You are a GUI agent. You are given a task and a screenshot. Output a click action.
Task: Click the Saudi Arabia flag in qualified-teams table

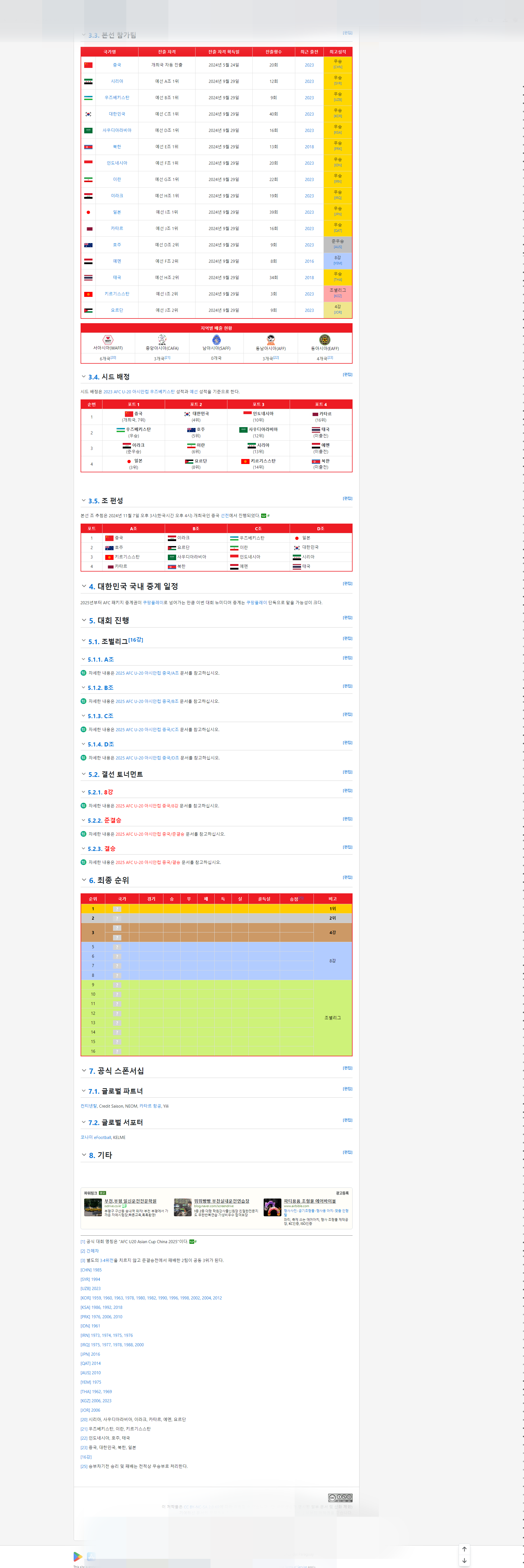click(x=88, y=131)
